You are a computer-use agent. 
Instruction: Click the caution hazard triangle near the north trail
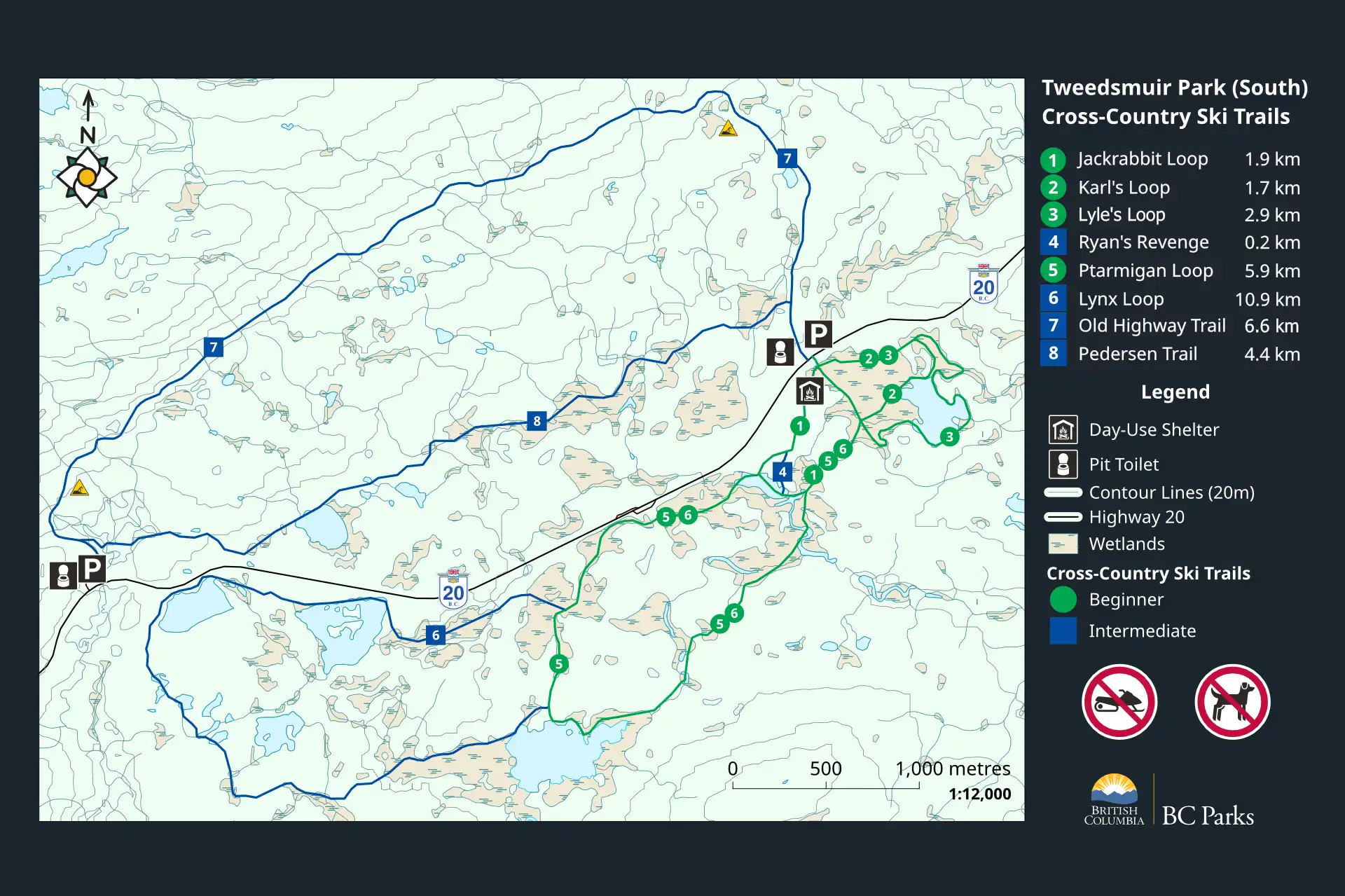(x=729, y=129)
